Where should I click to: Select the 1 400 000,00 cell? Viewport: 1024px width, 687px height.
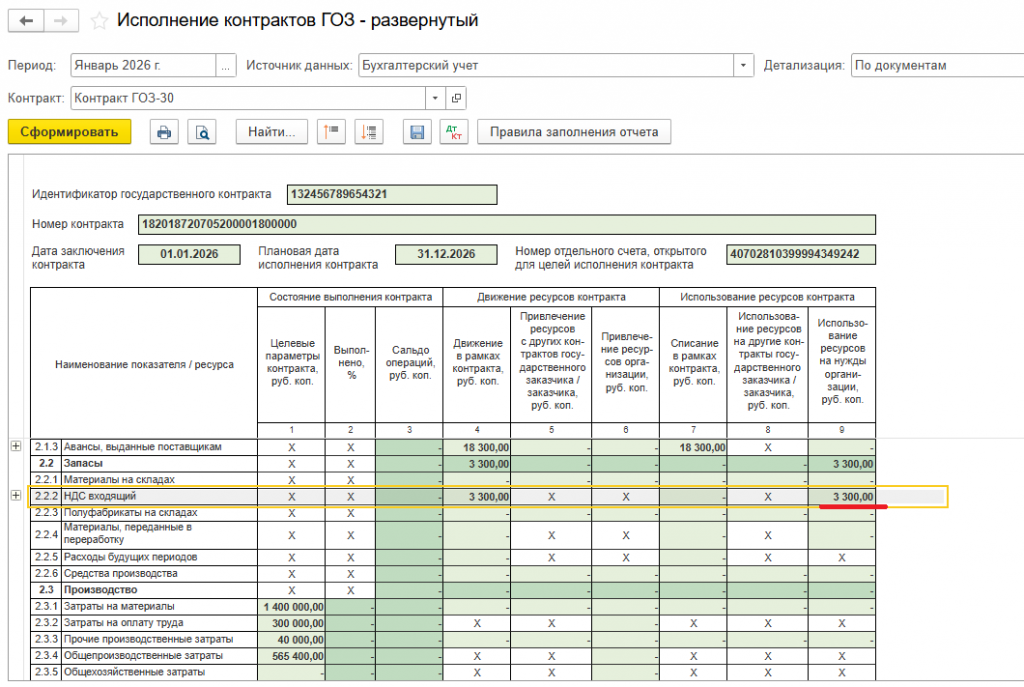pyautogui.click(x=291, y=607)
